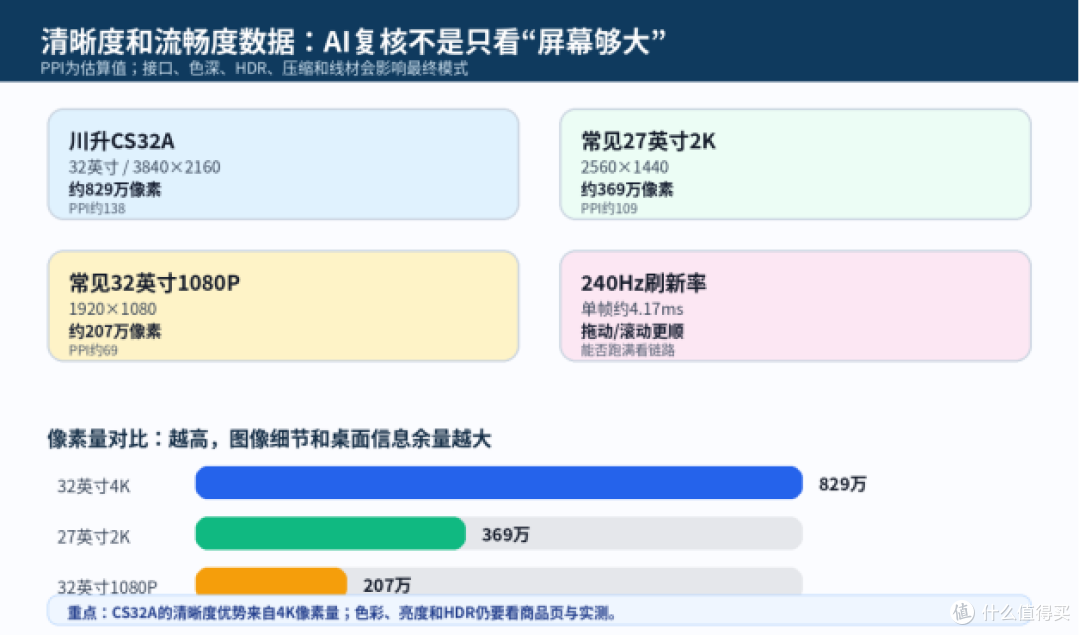Image resolution: width=1080 pixels, height=635 pixels.
Task: Click "PPI约69" value
Action: (x=93, y=350)
